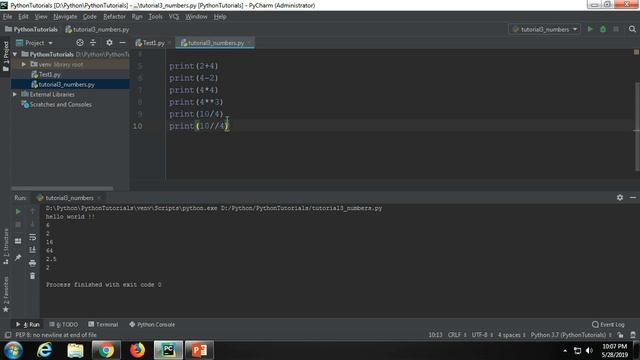Toggle scroll to end in Run console
The height and width of the screenshot is (360, 640).
(x=32, y=250)
